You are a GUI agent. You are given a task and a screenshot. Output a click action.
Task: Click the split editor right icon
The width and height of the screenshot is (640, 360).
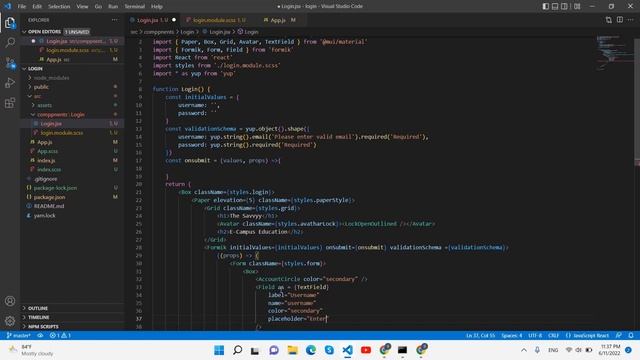[x=620, y=20]
